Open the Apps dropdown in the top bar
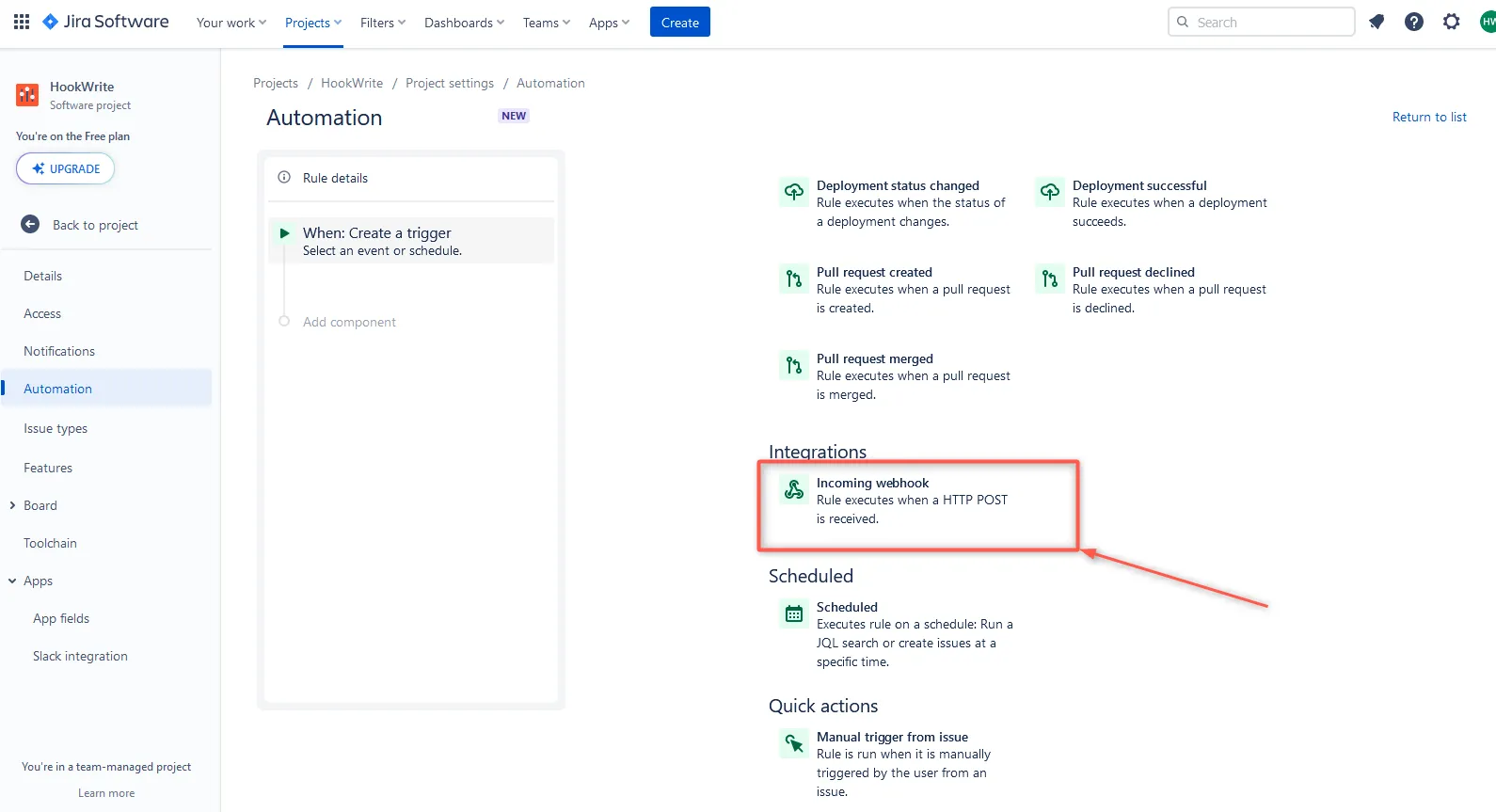This screenshot has height=812, width=1496. coord(609,23)
